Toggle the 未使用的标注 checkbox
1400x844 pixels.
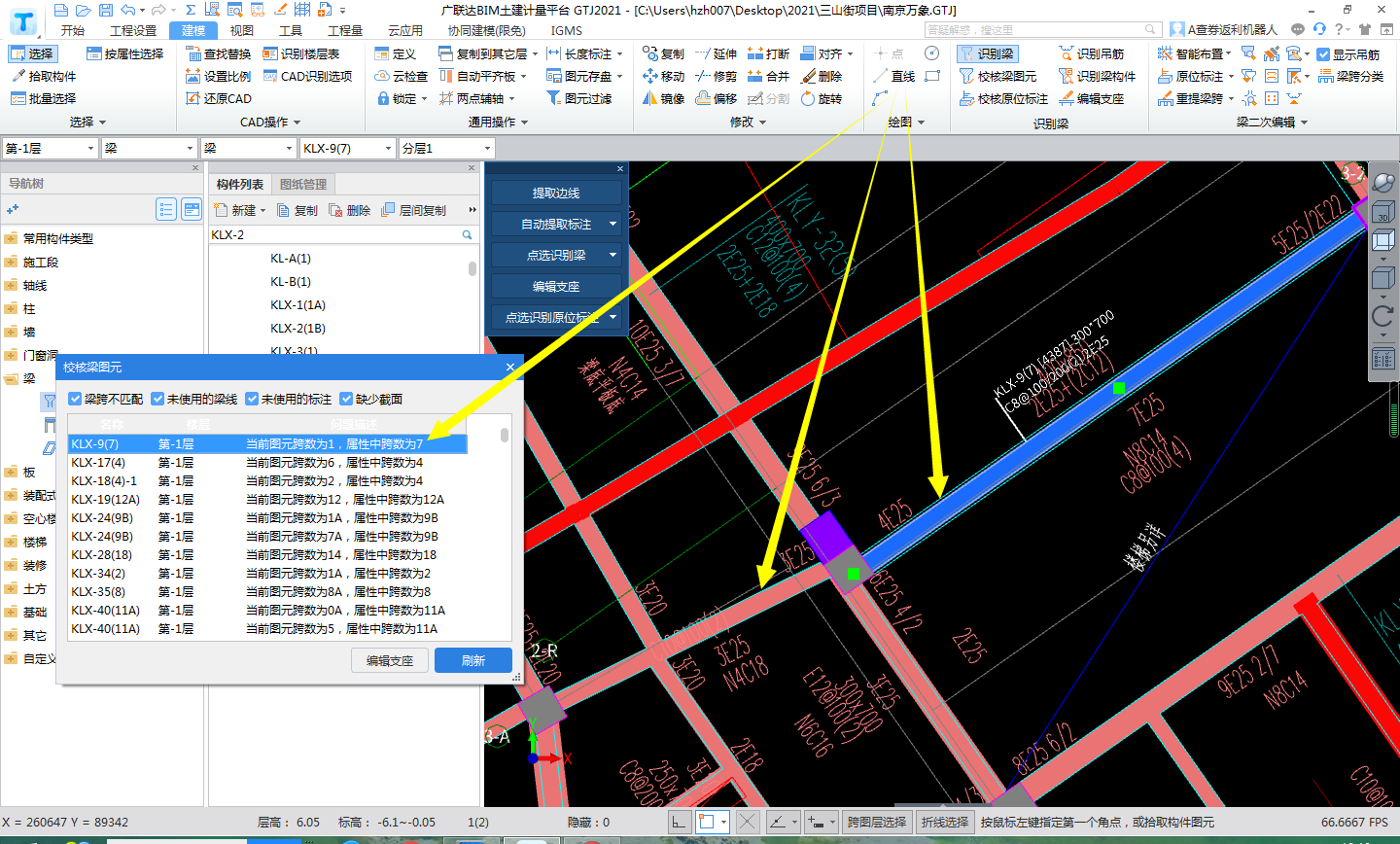click(x=252, y=399)
